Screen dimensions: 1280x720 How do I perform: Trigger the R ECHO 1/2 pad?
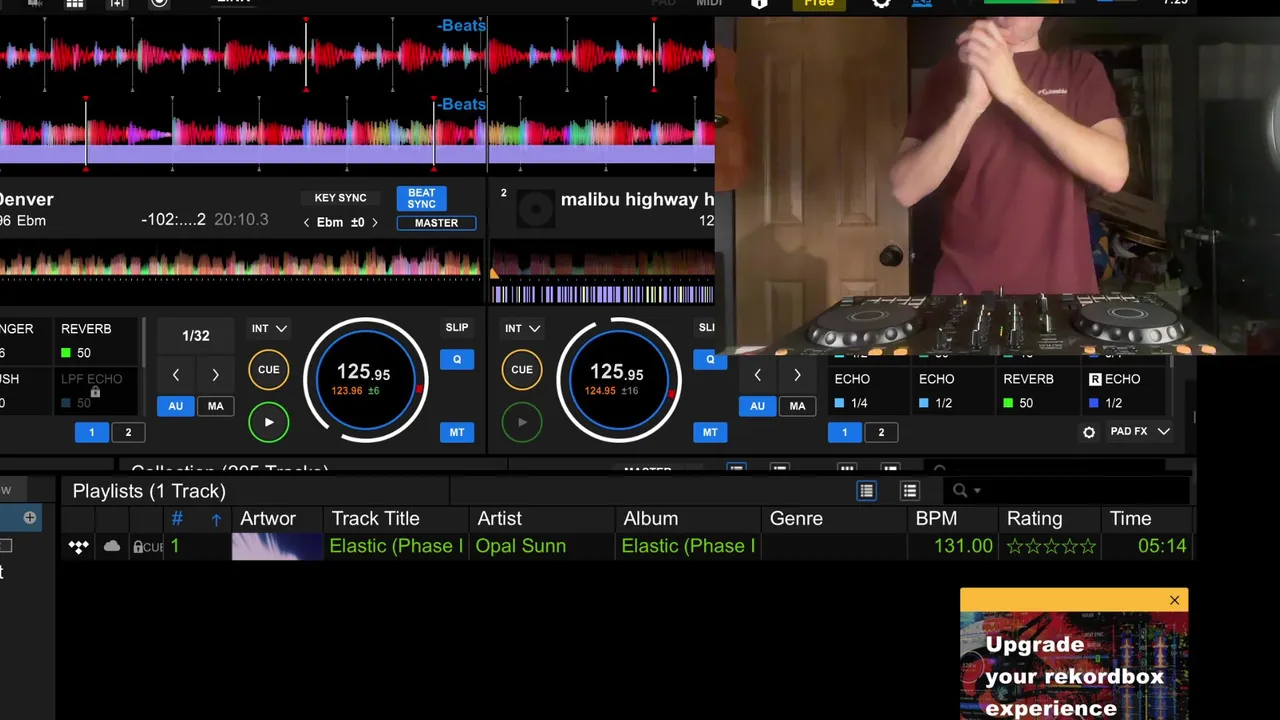pos(1122,390)
